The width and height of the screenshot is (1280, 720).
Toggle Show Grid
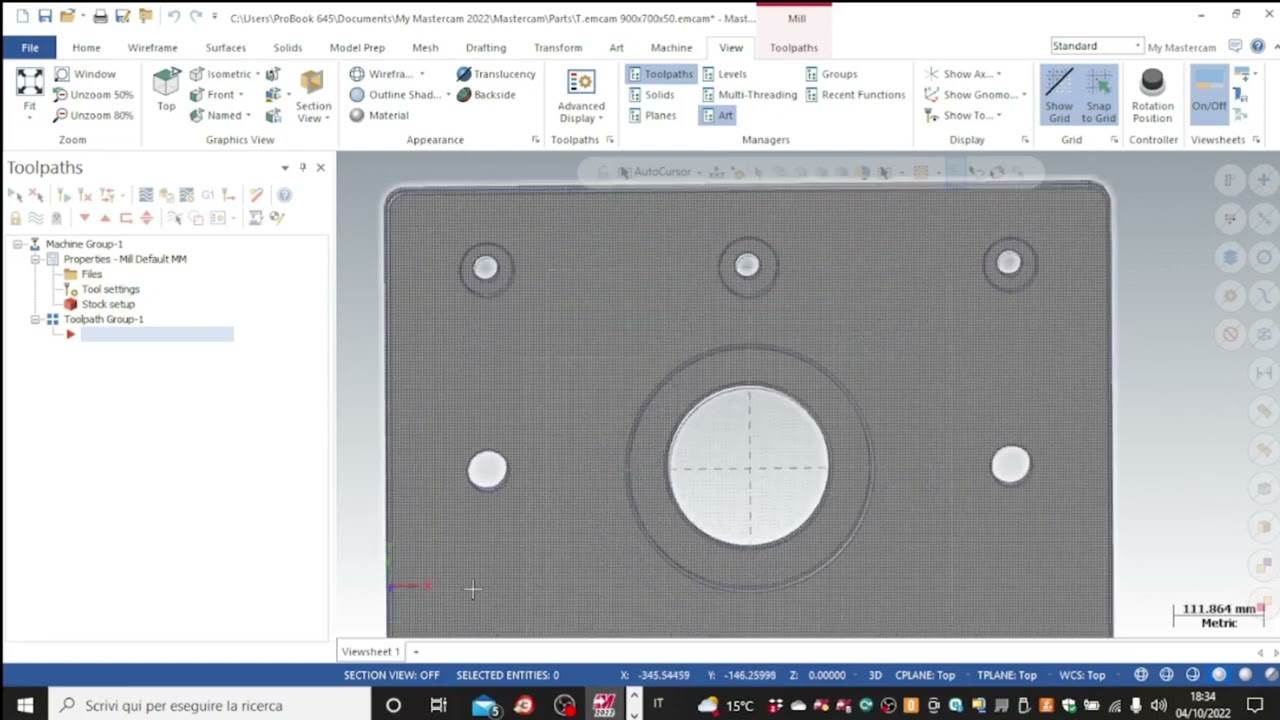click(x=1059, y=96)
